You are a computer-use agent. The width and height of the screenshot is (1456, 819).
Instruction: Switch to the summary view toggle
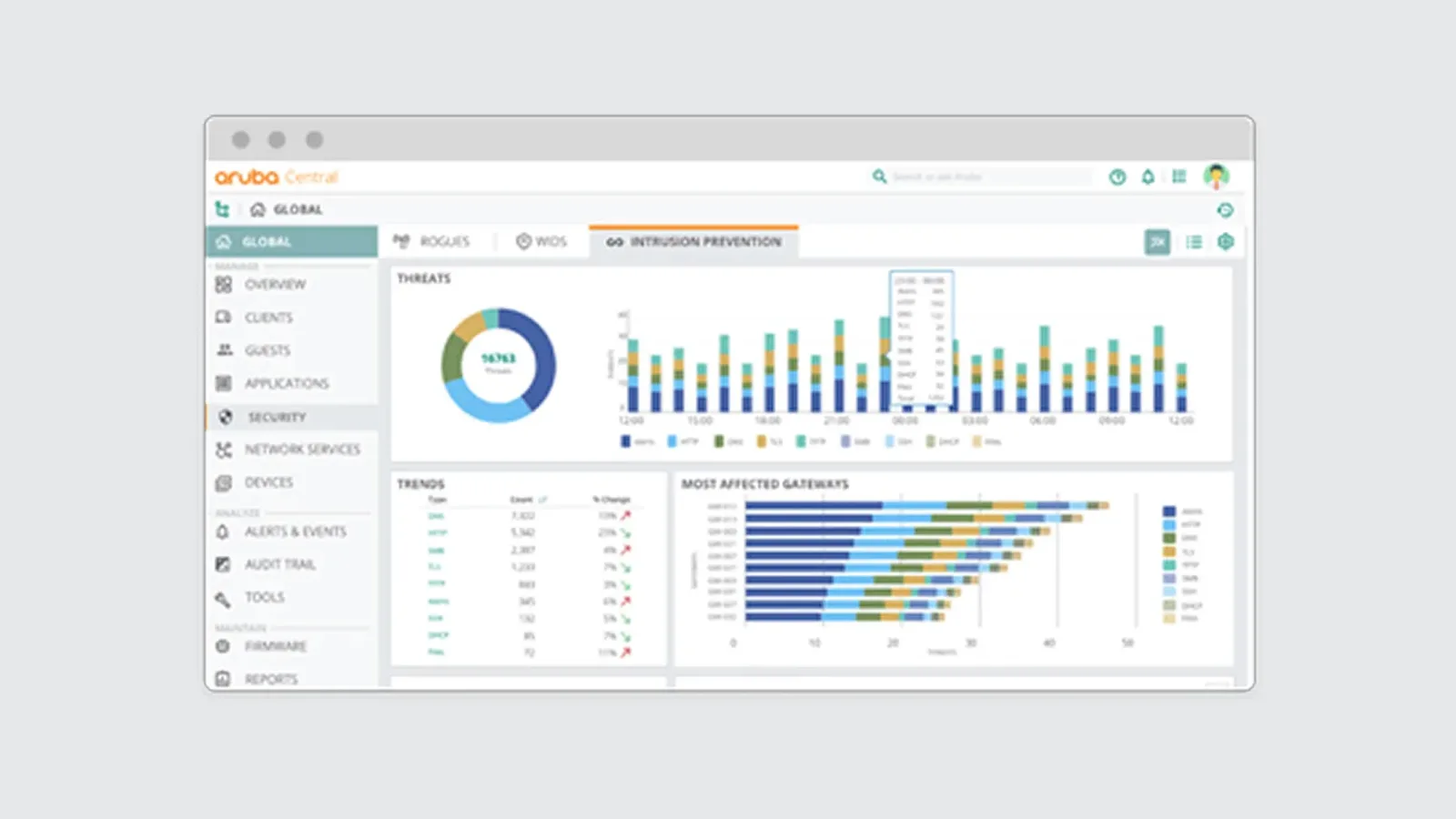(1157, 242)
